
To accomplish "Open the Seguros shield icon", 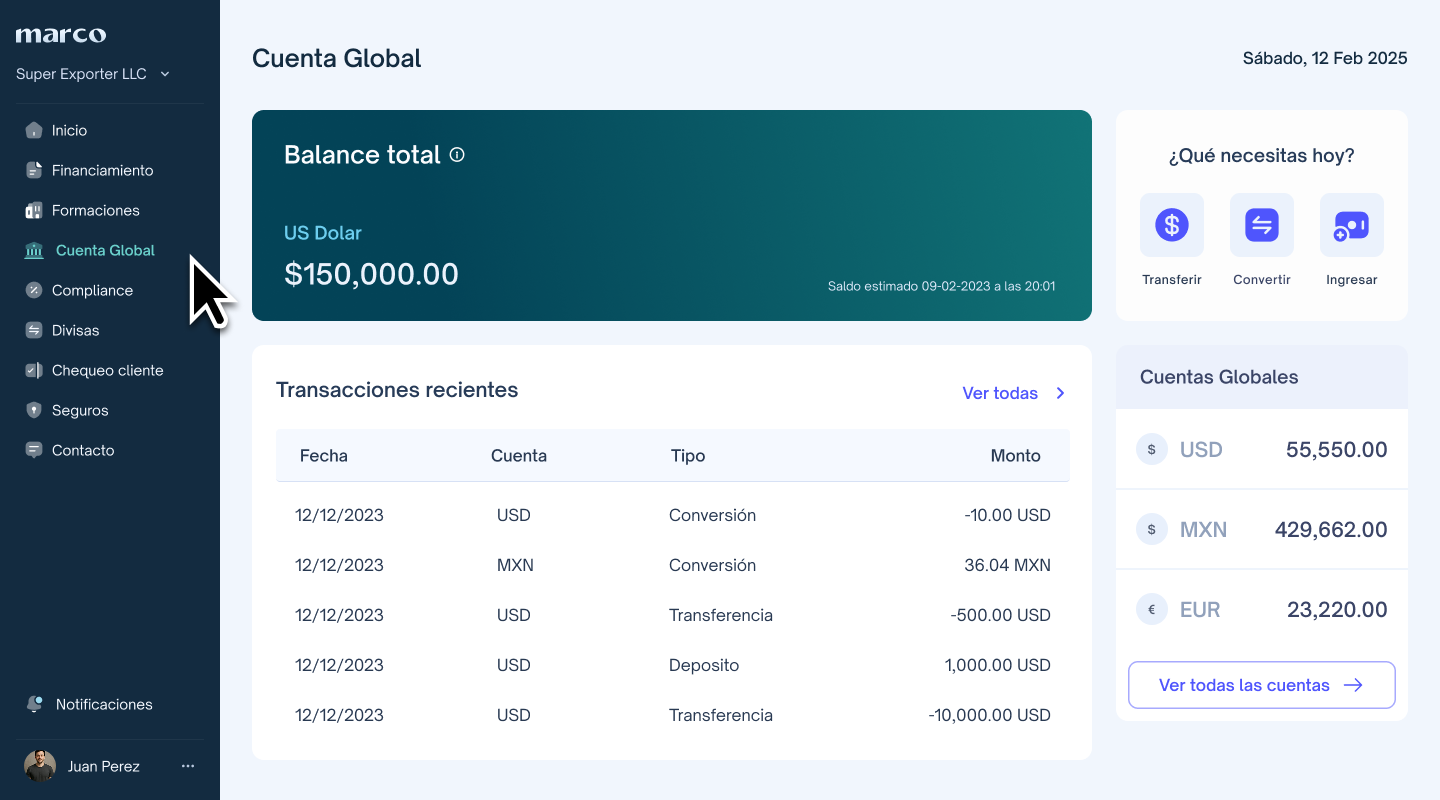I will pos(34,410).
